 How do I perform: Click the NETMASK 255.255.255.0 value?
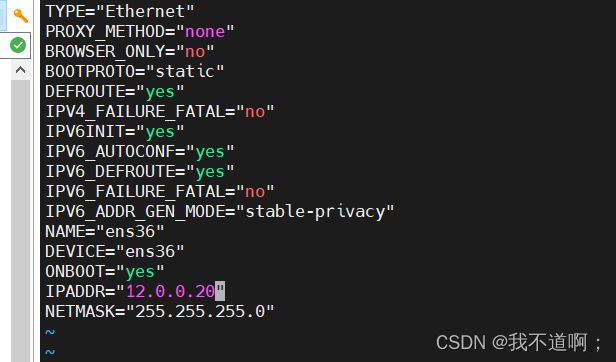point(200,312)
